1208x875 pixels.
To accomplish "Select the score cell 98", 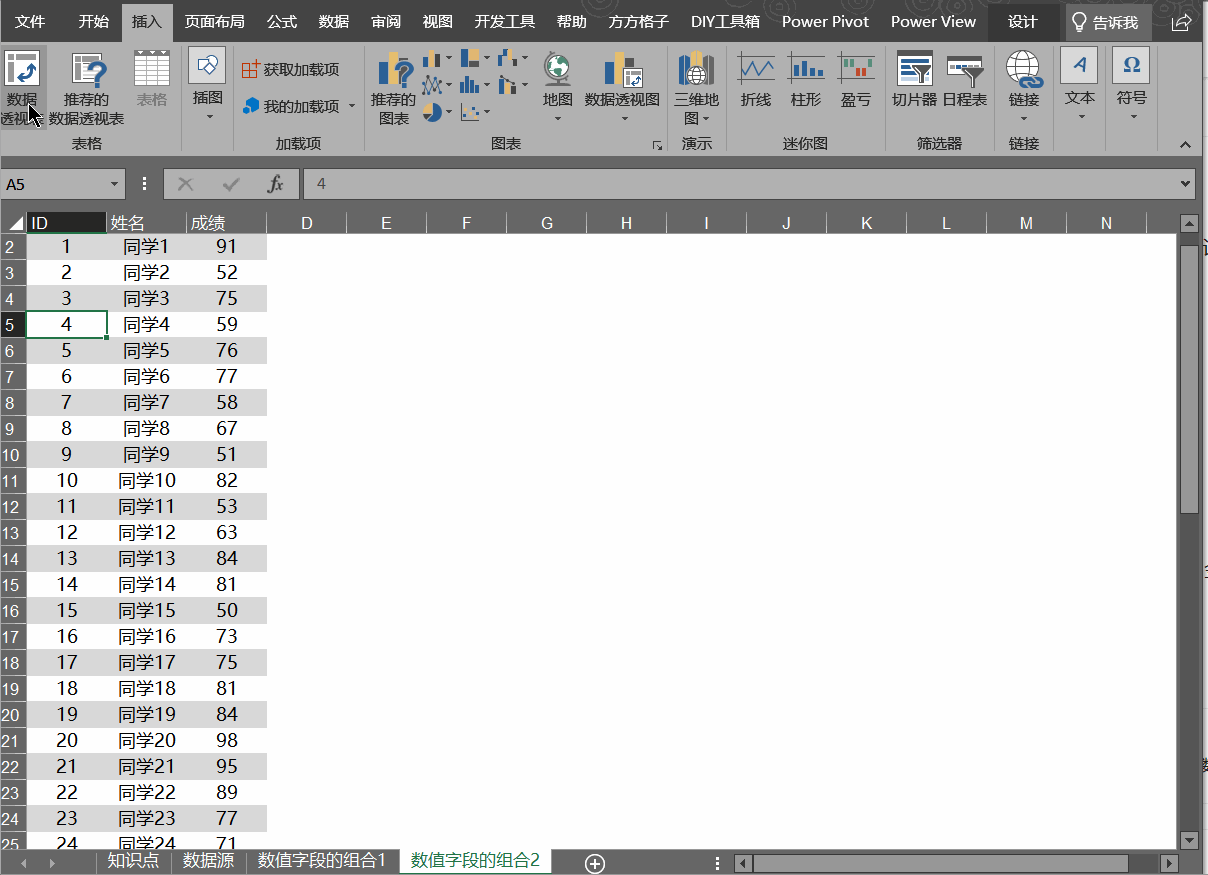I will coord(227,741).
